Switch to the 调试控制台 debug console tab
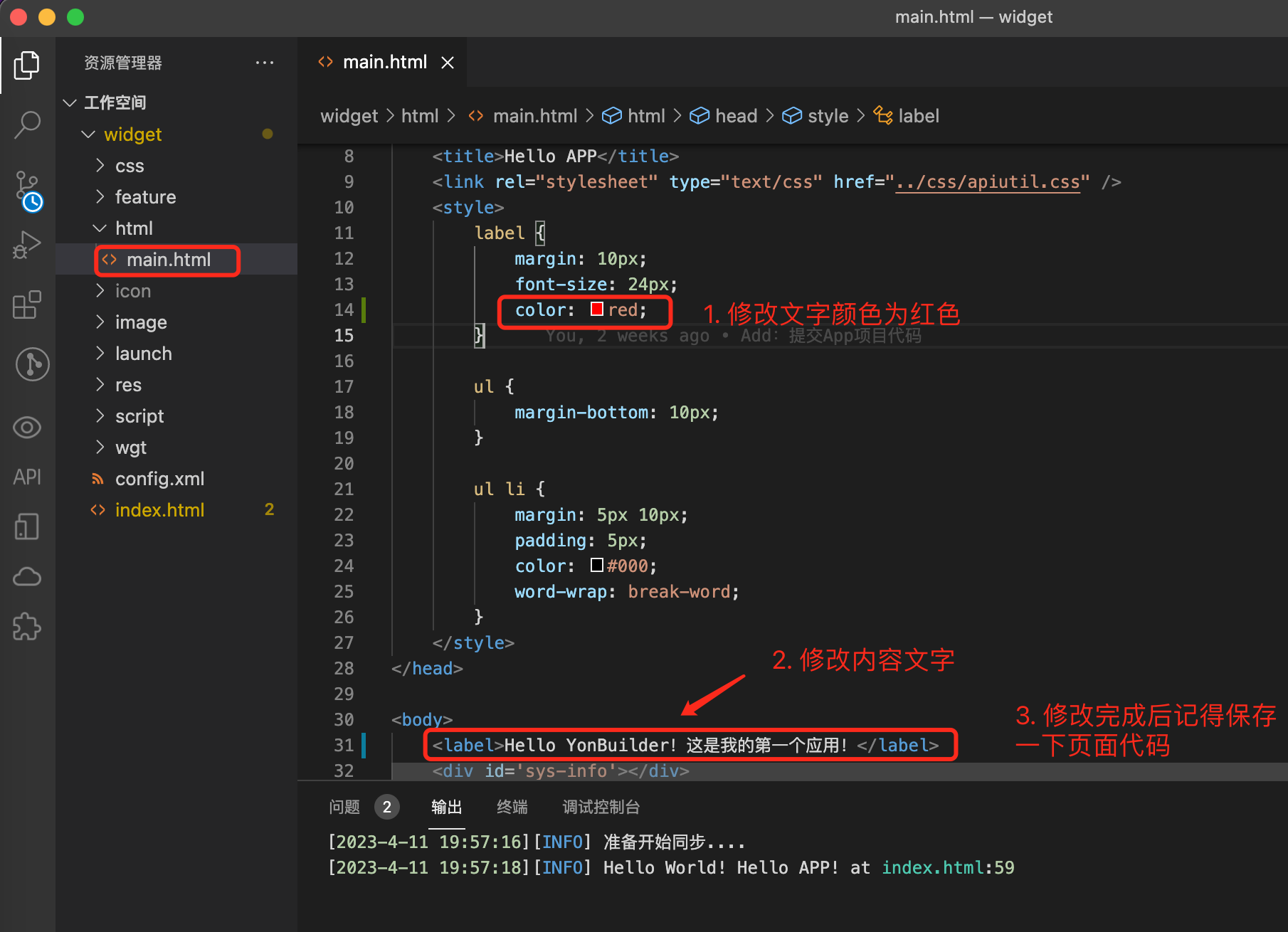 click(601, 807)
